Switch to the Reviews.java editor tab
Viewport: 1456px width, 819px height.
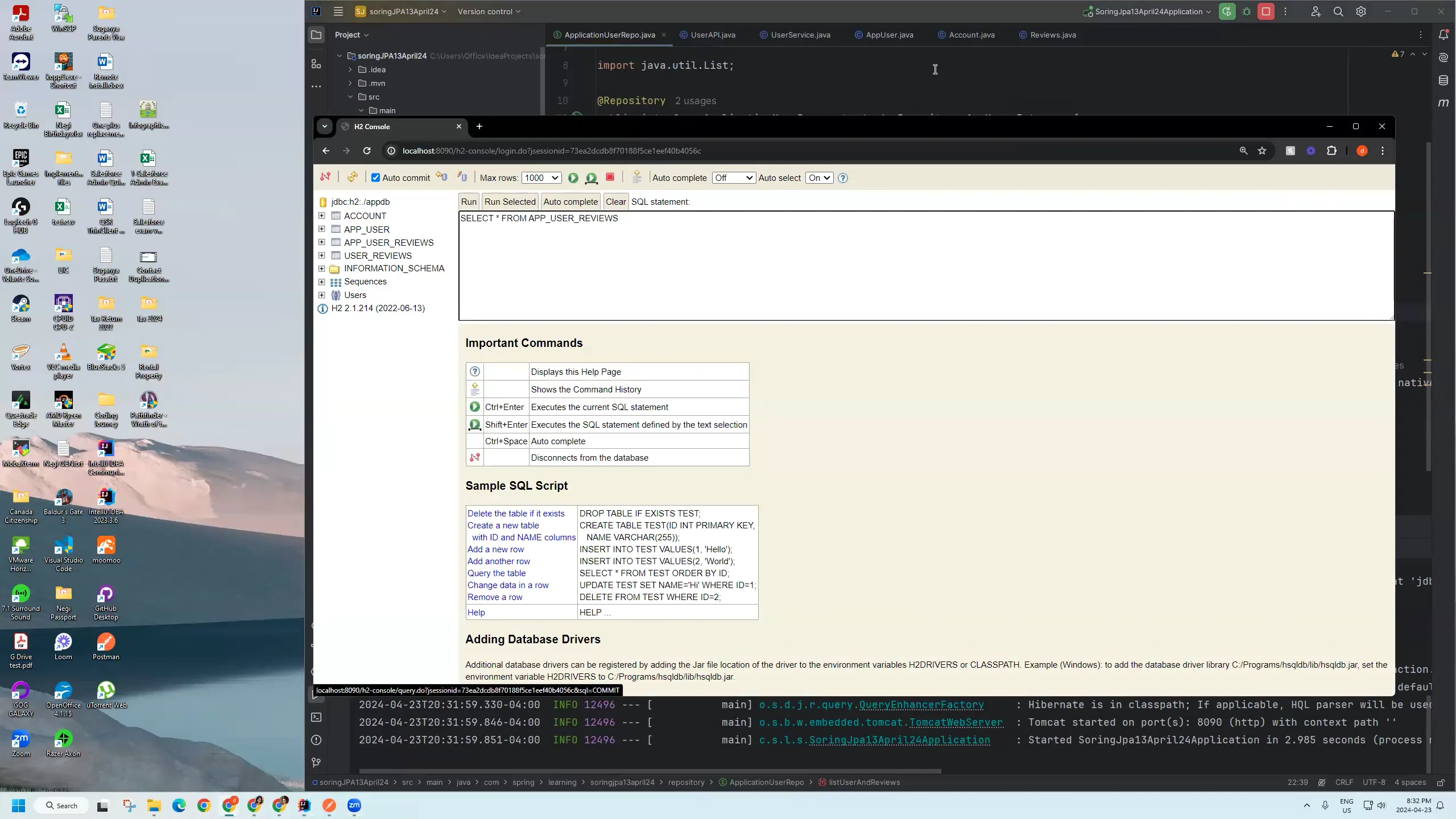click(x=1052, y=35)
